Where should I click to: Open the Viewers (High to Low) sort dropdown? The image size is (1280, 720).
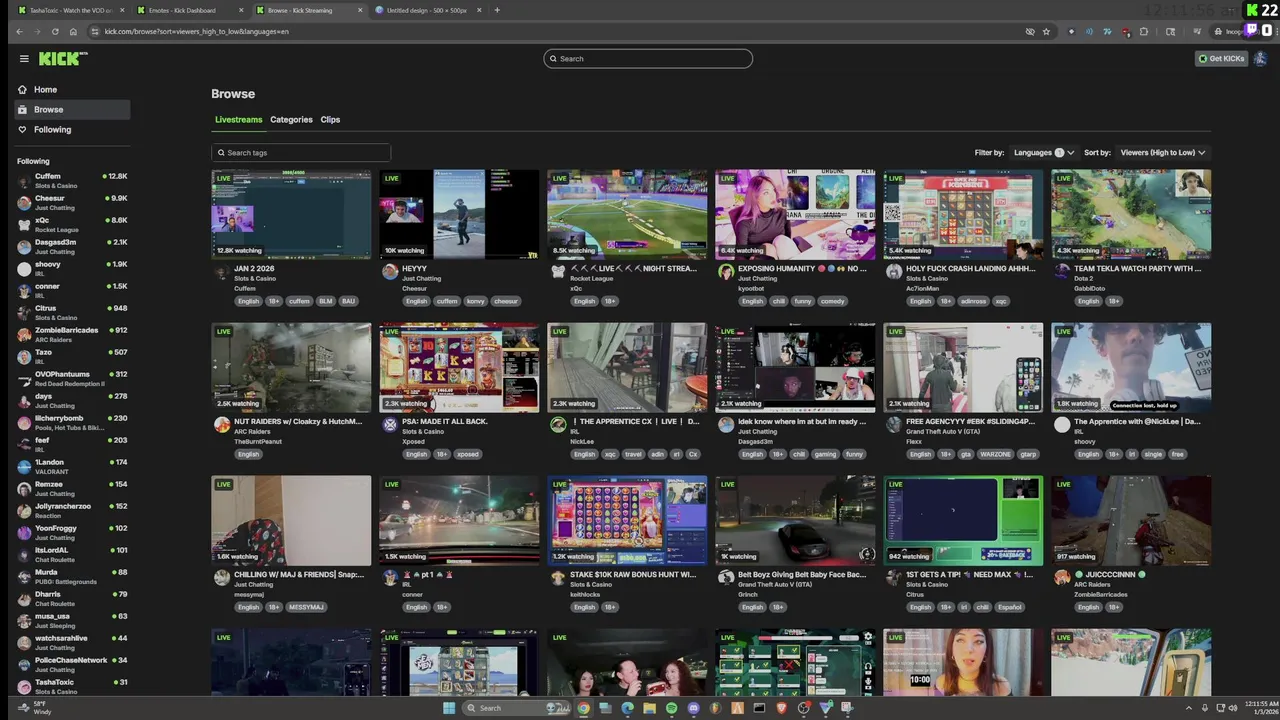pos(1162,153)
